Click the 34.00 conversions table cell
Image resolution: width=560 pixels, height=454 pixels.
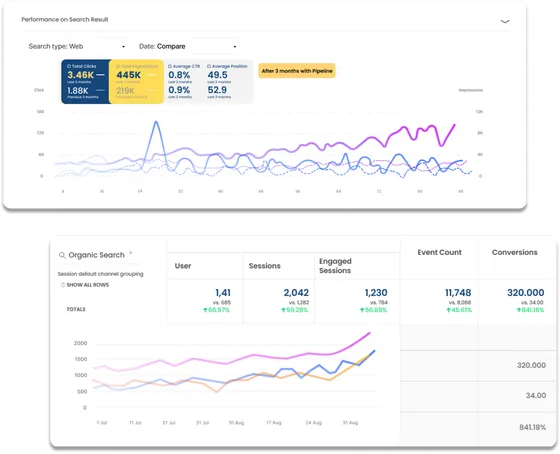[x=536, y=395]
